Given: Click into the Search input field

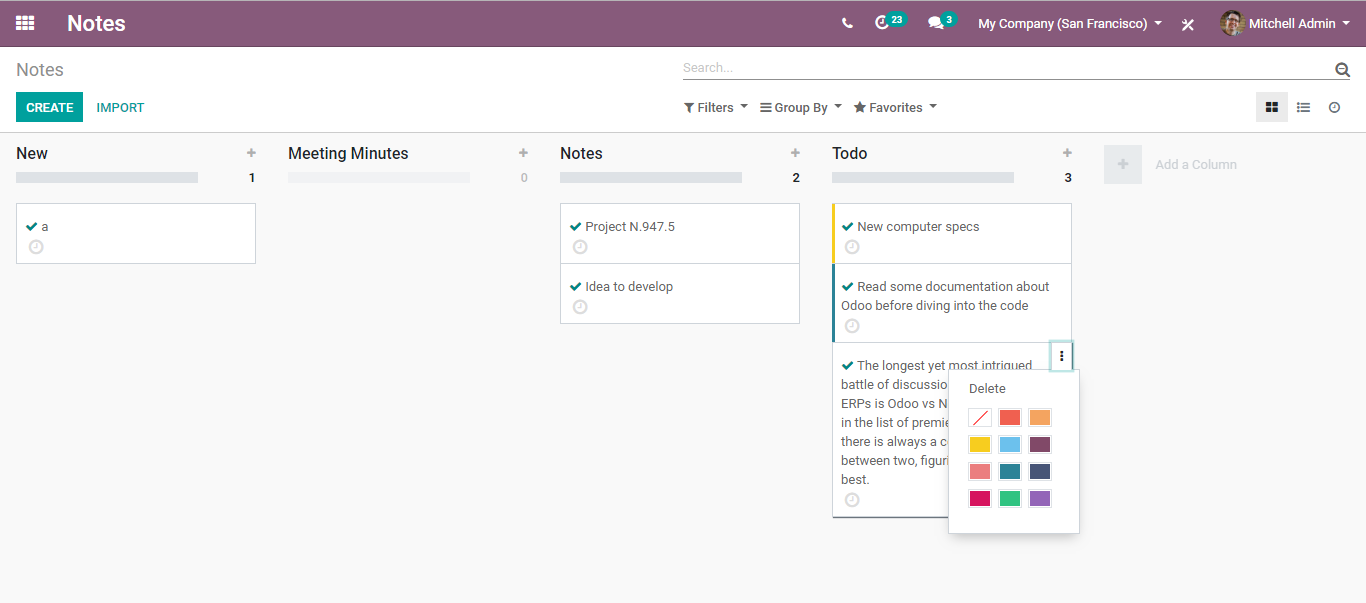Looking at the screenshot, I should [1000, 68].
